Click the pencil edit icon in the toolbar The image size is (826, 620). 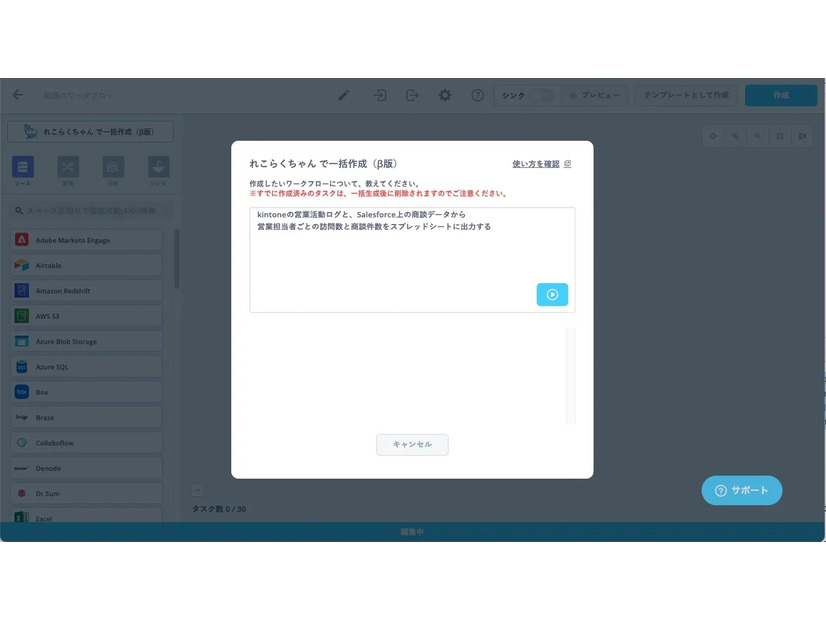pyautogui.click(x=343, y=95)
